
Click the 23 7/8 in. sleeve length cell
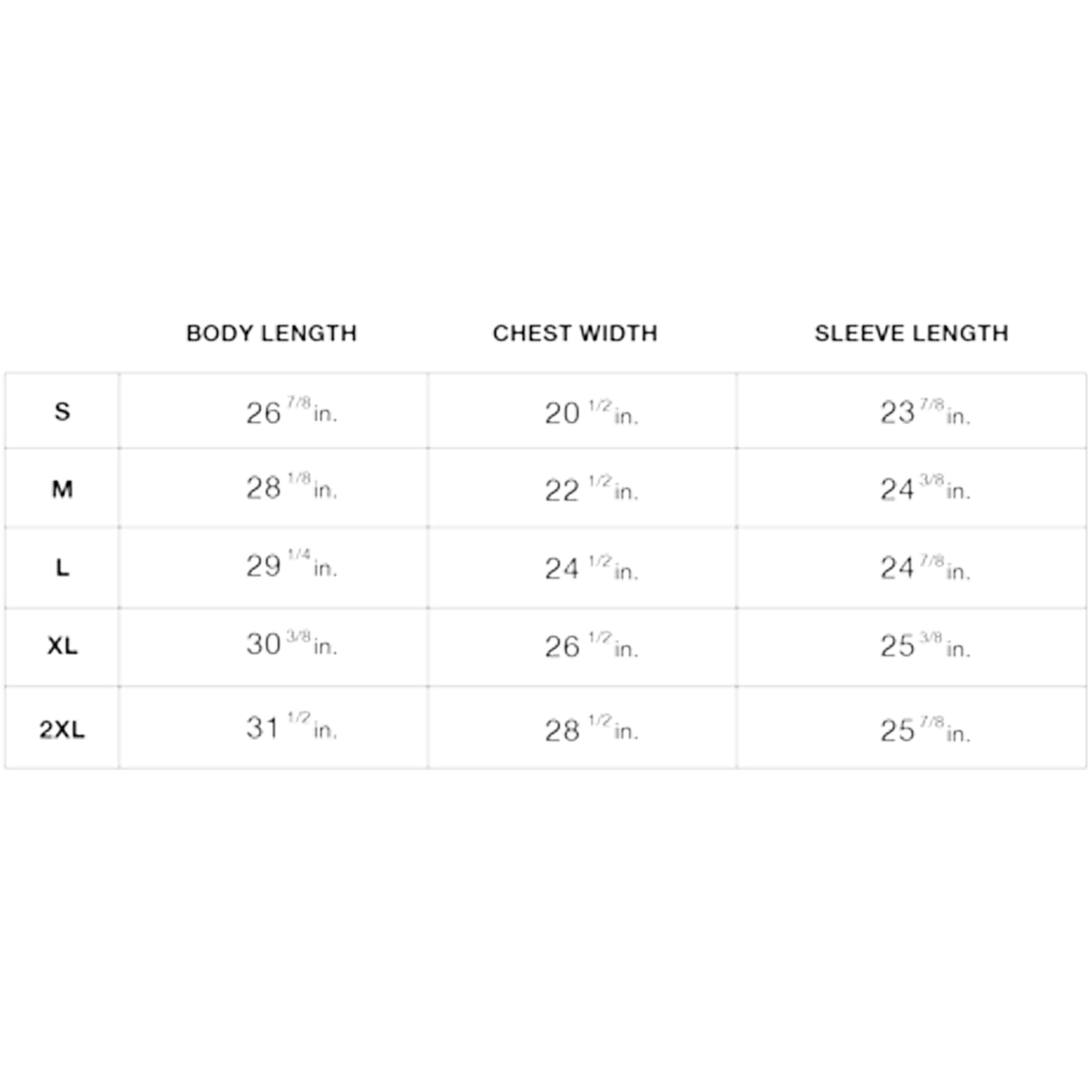[912, 411]
